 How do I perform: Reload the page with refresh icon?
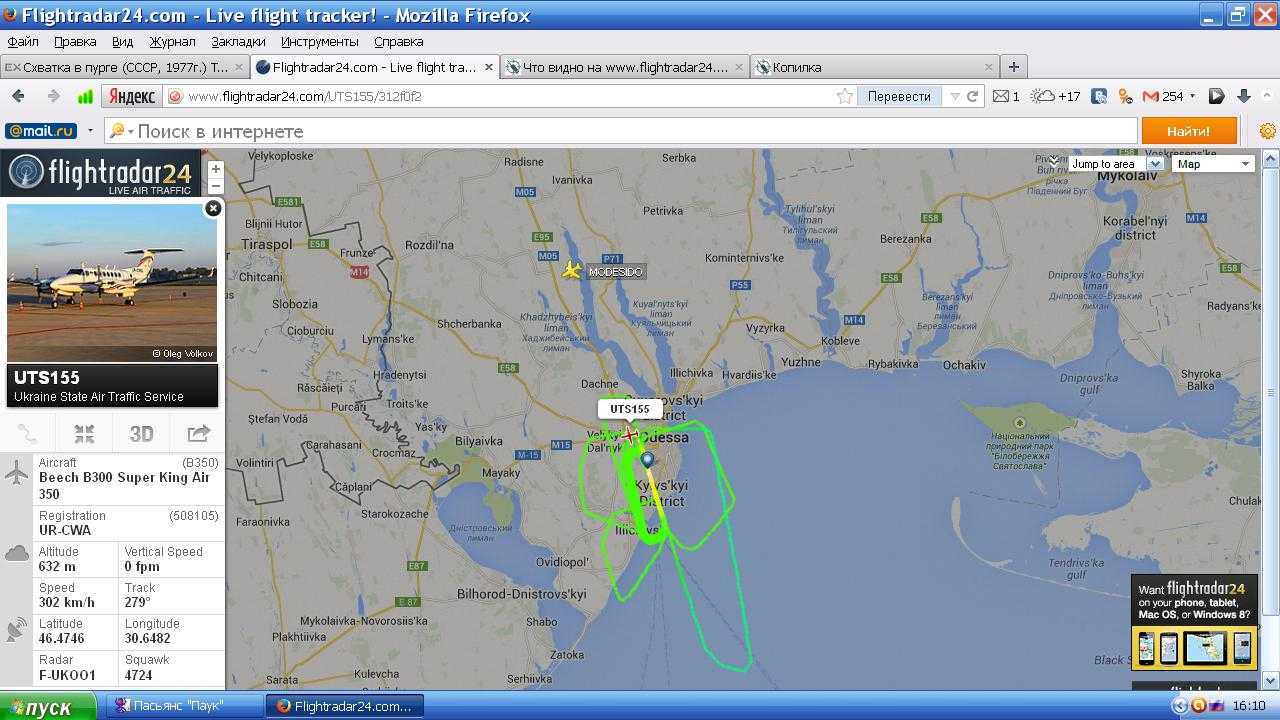click(972, 96)
